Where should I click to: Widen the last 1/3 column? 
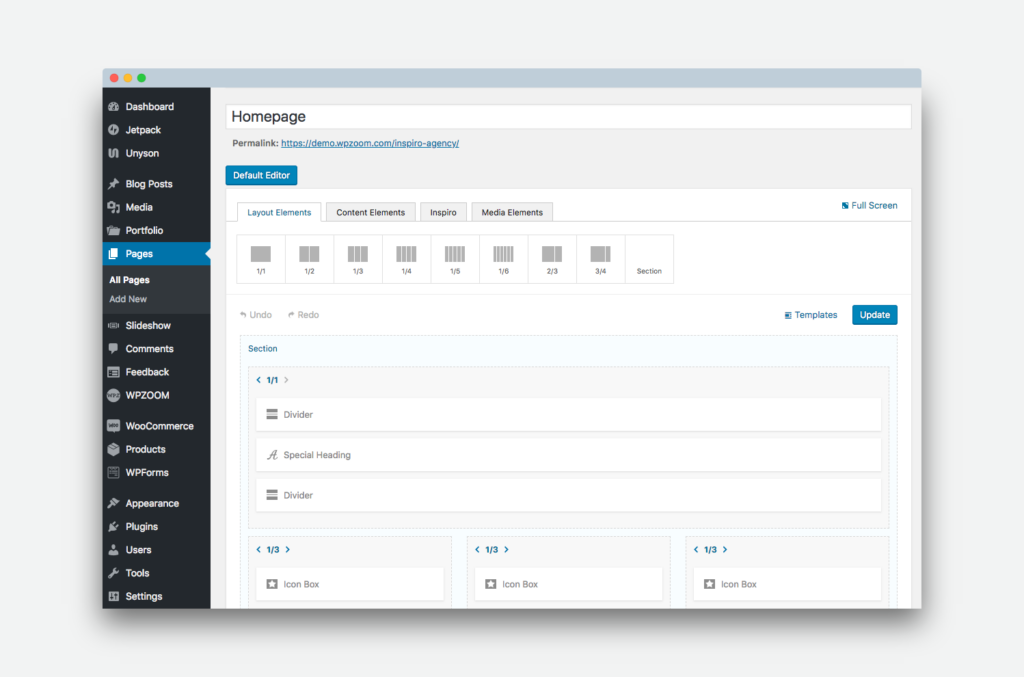pos(725,550)
